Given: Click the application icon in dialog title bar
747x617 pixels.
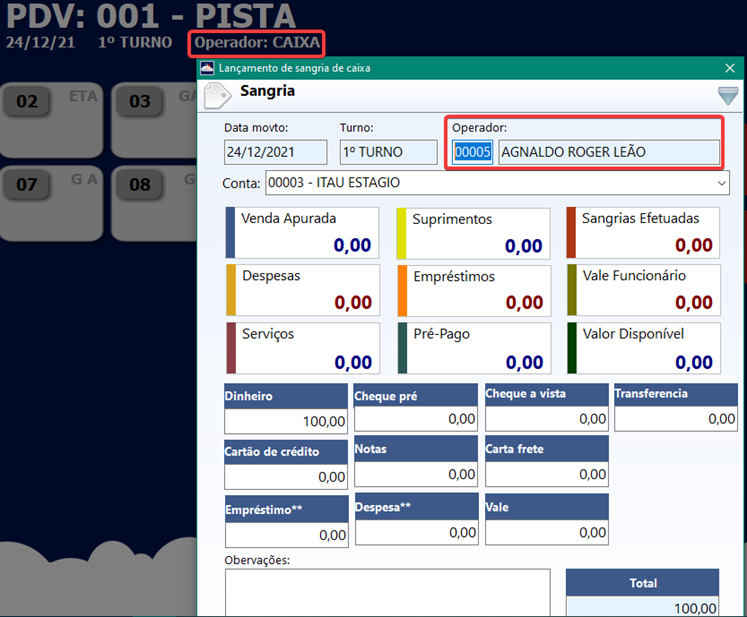Looking at the screenshot, I should click(x=207, y=68).
